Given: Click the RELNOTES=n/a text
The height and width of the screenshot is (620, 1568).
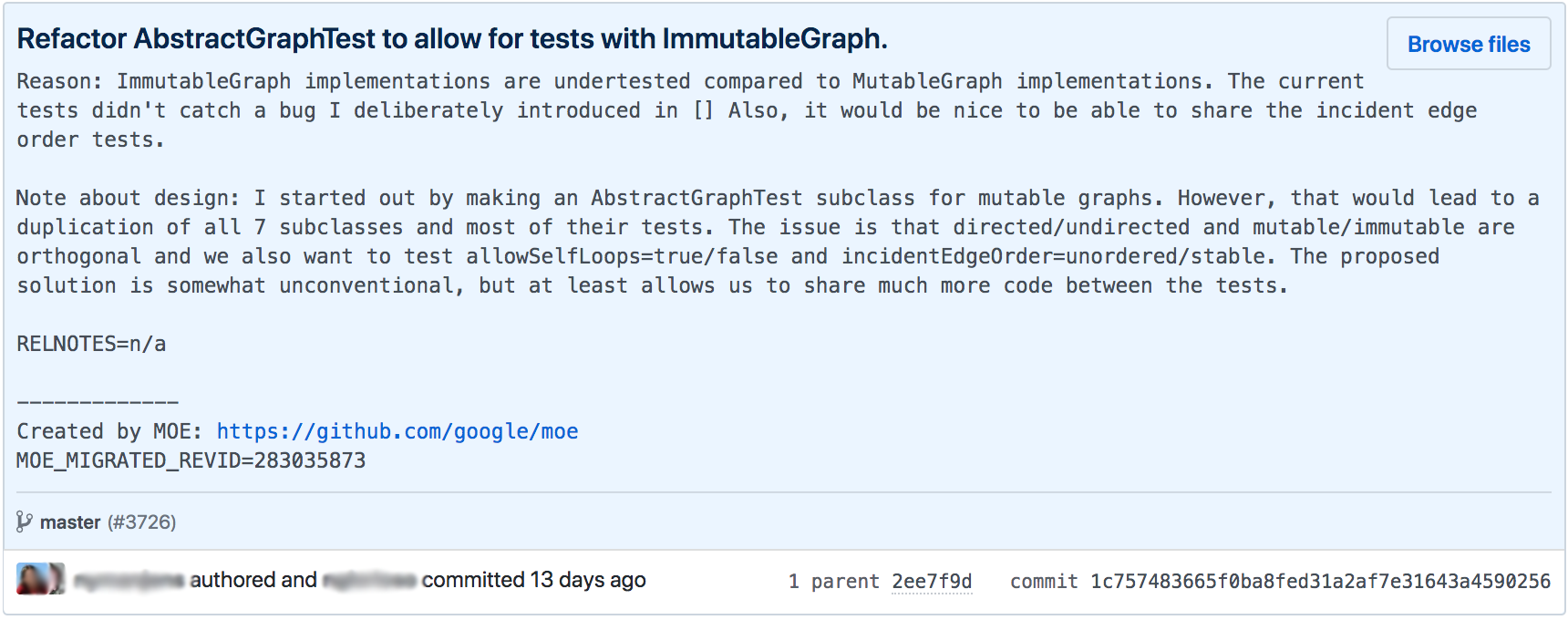Looking at the screenshot, I should coord(90,344).
